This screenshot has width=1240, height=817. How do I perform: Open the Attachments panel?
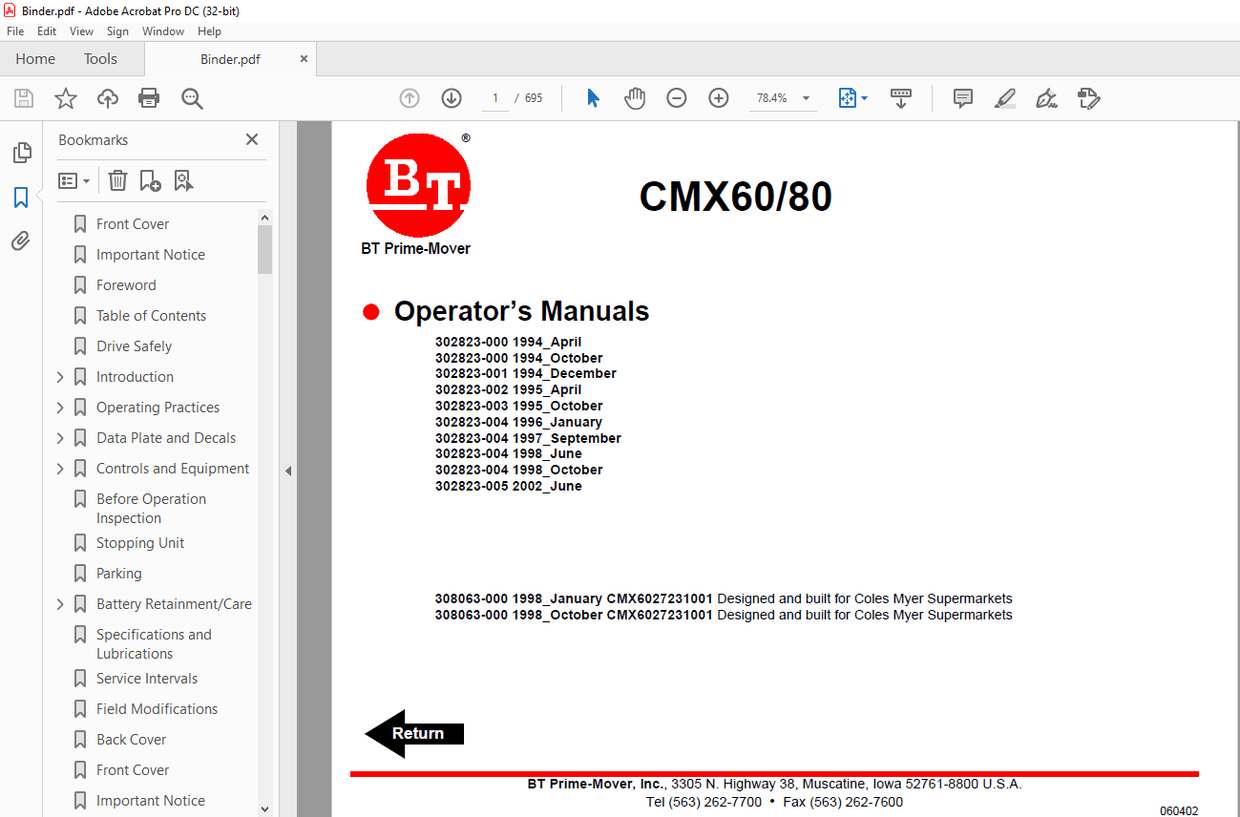22,240
